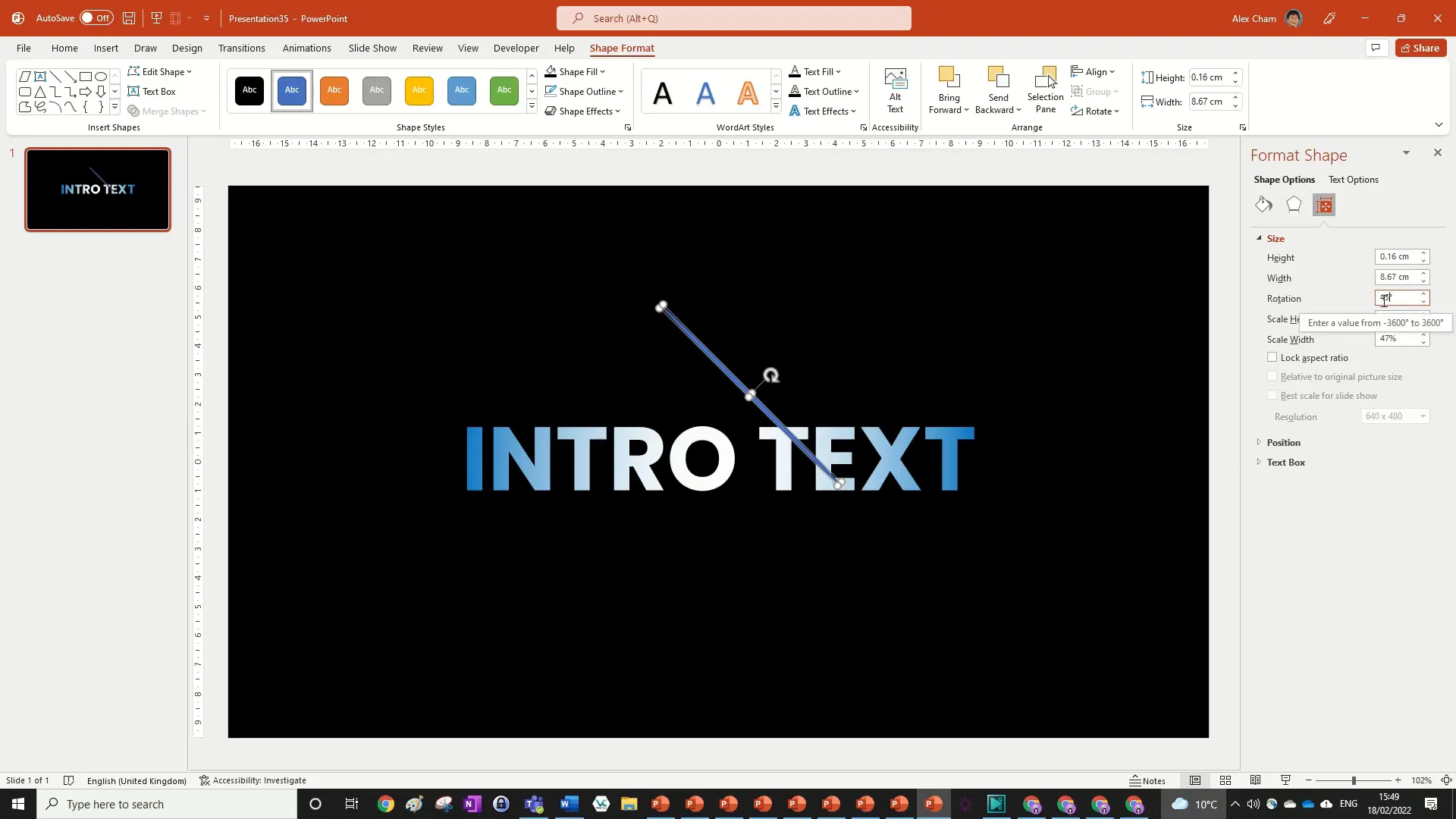The width and height of the screenshot is (1456, 819).
Task: Tick Relative to original picture size
Action: [1272, 376]
